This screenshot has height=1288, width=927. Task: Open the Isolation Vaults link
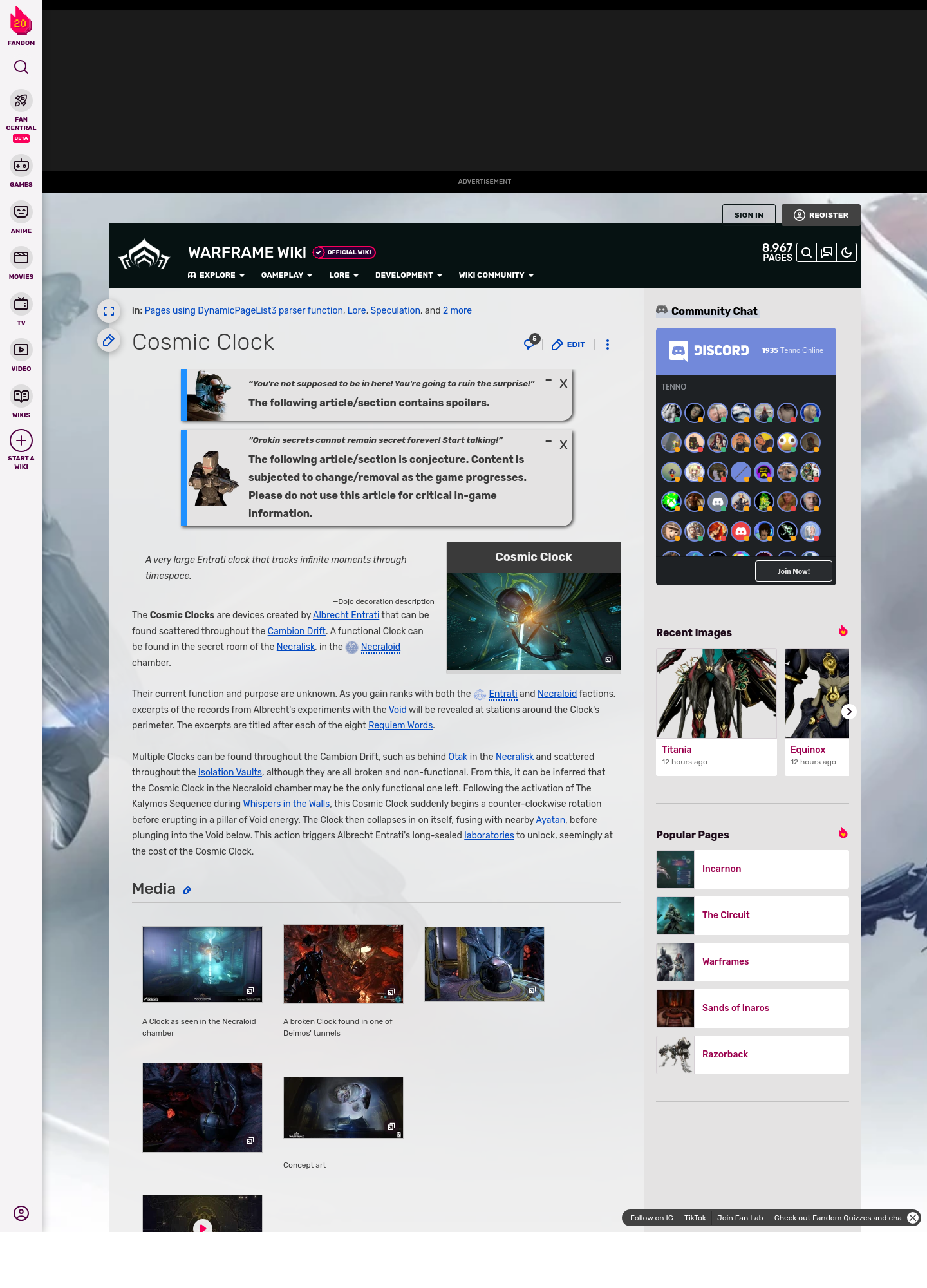click(x=230, y=772)
